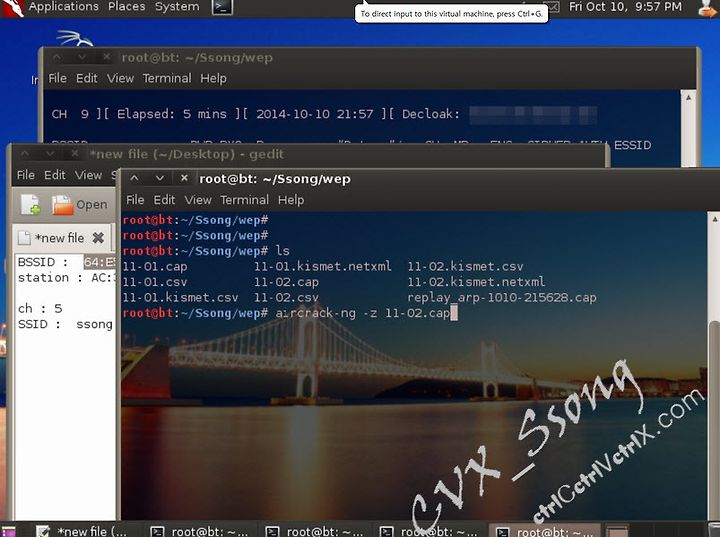The width and height of the screenshot is (720, 537).
Task: Click the down-arrow button in the front terminal title bar
Action: pyautogui.click(x=159, y=178)
